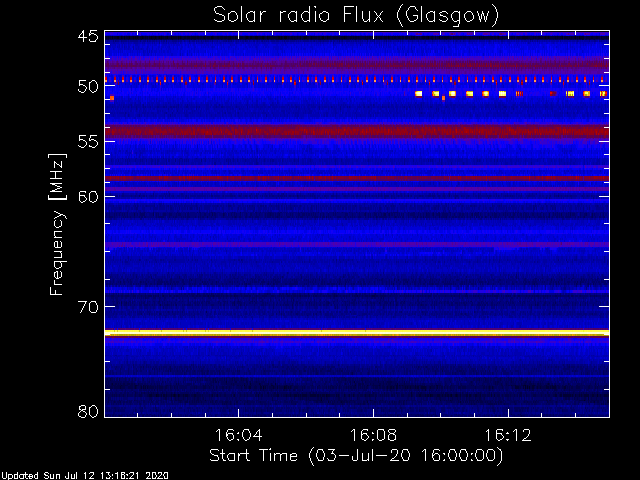This screenshot has width=640, height=480.
Task: Click the 45 frequency tick label
Action: [88, 36]
